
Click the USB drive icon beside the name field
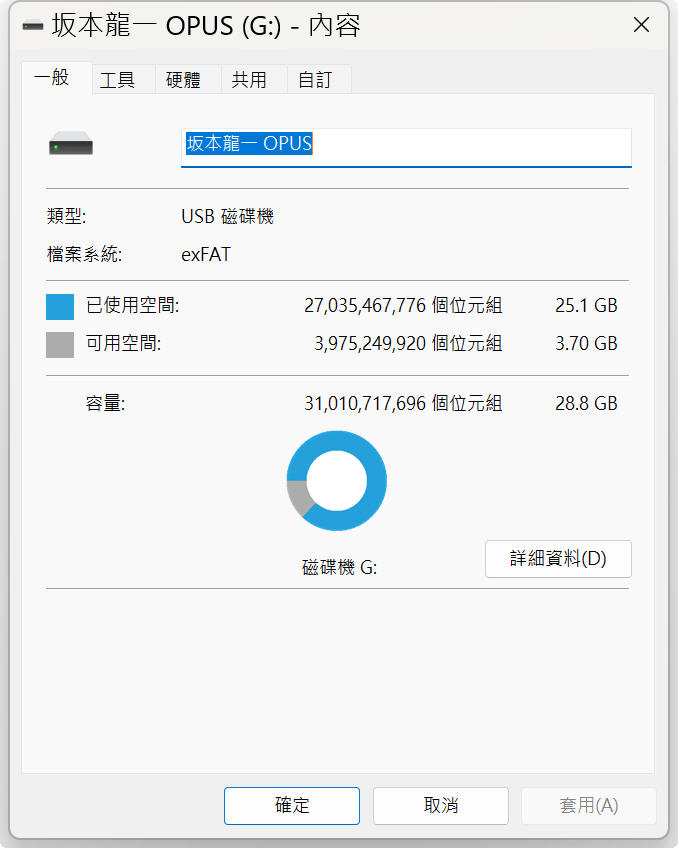point(71,143)
